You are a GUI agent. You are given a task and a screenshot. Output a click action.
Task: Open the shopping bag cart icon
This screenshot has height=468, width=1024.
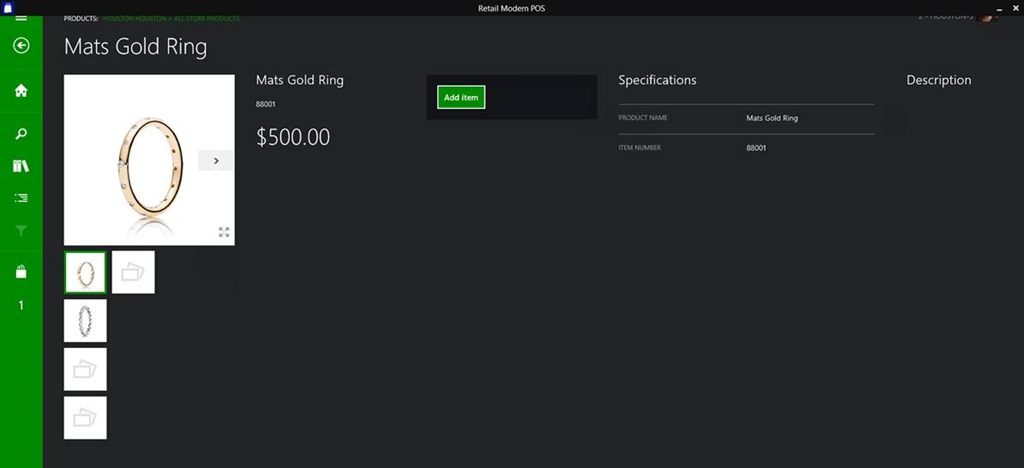[x=21, y=272]
